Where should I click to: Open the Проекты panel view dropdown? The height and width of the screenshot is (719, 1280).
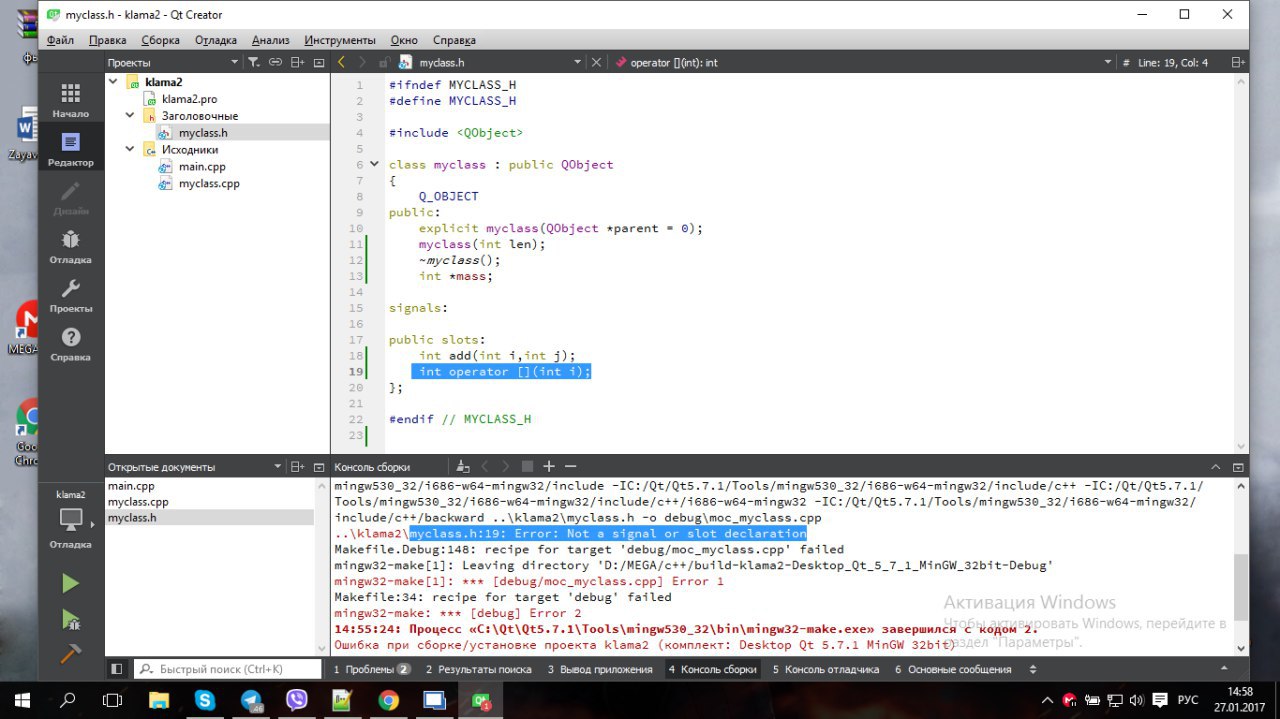pyautogui.click(x=235, y=62)
